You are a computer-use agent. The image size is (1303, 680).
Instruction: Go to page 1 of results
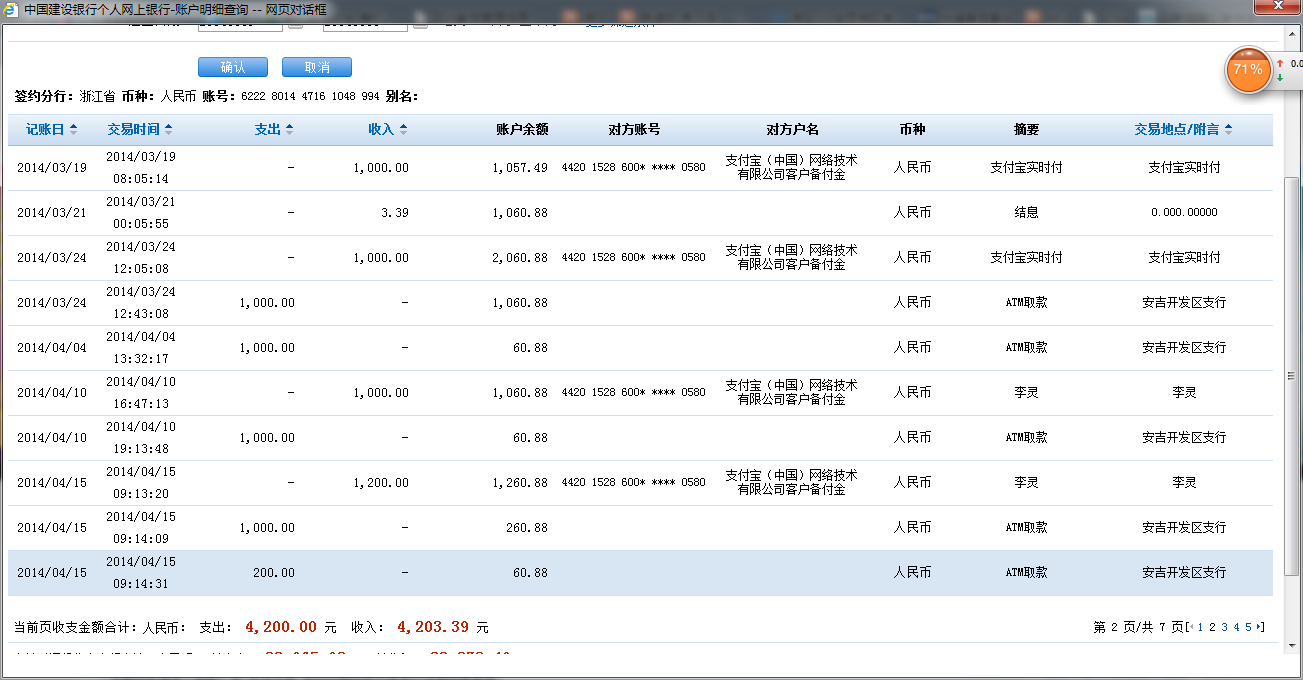pyautogui.click(x=1200, y=627)
